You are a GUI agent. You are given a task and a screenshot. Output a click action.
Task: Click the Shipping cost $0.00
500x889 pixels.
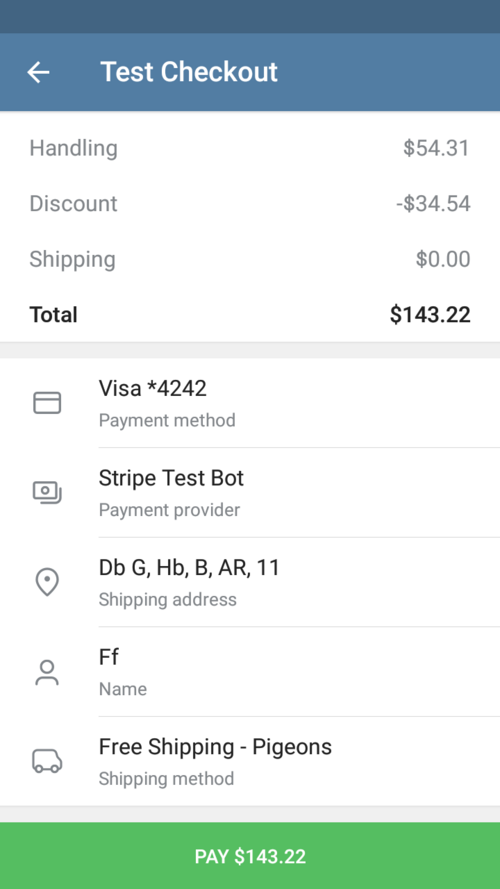[443, 259]
